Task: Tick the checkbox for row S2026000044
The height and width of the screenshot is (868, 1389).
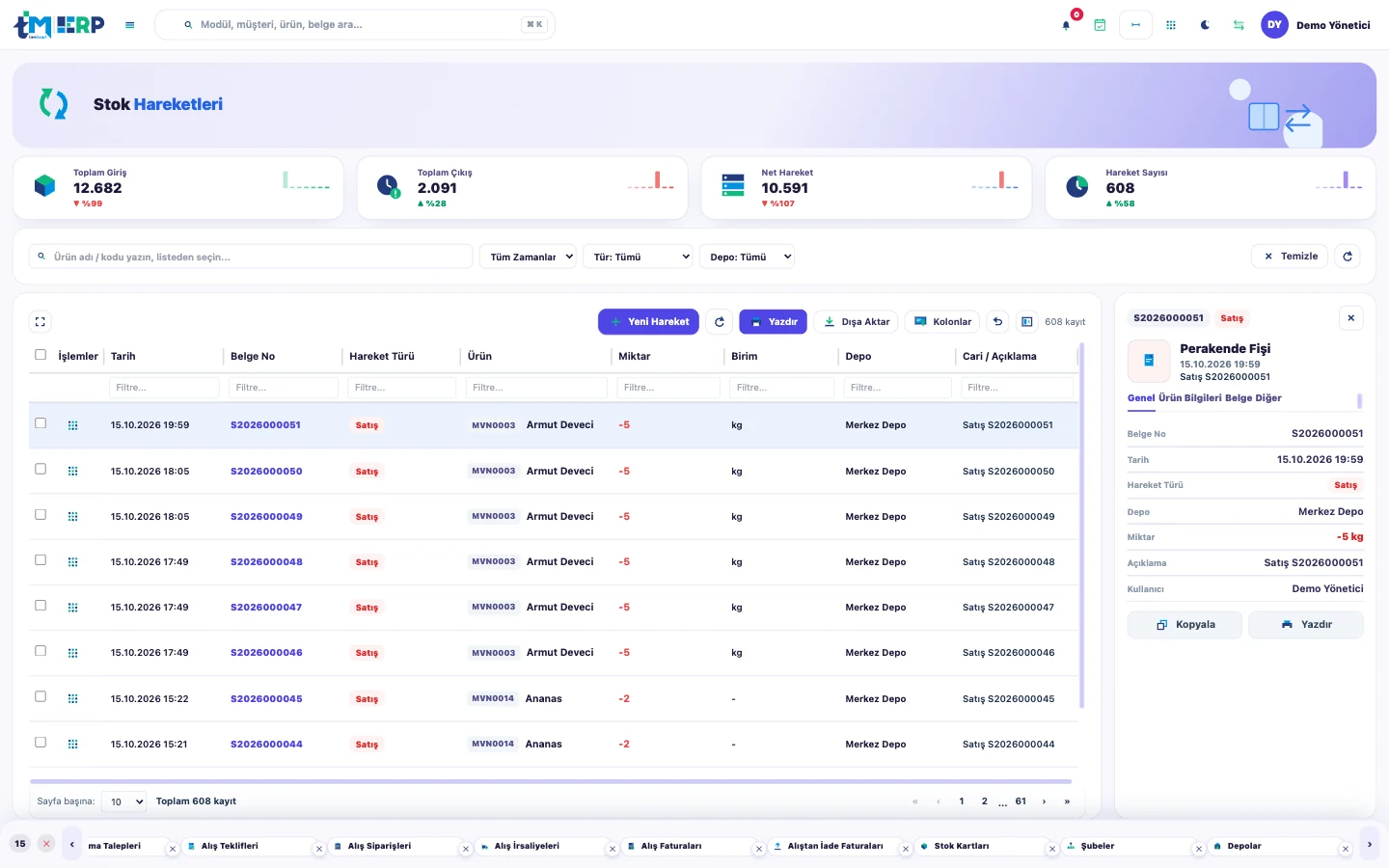Action: click(x=41, y=743)
